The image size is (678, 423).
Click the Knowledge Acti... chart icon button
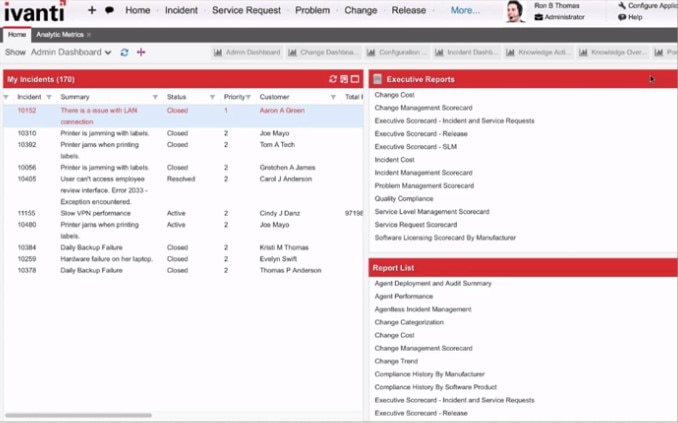click(x=538, y=52)
